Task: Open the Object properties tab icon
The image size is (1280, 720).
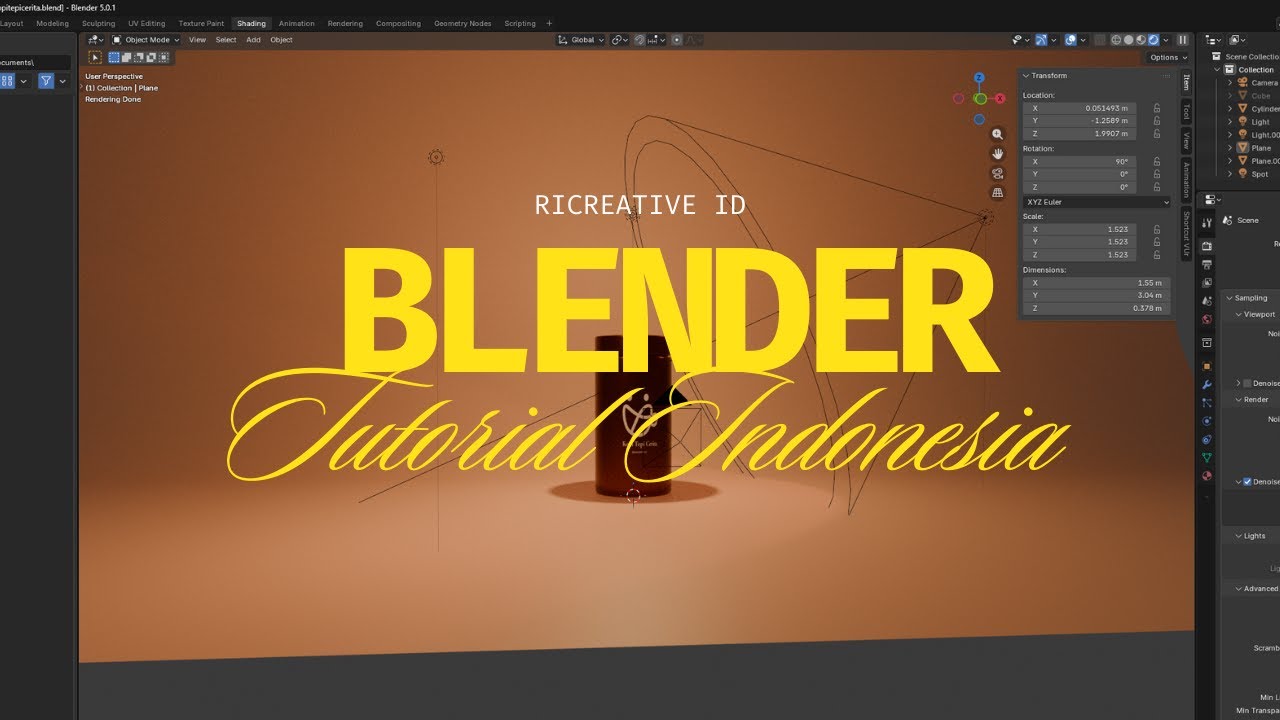Action: tap(1207, 366)
